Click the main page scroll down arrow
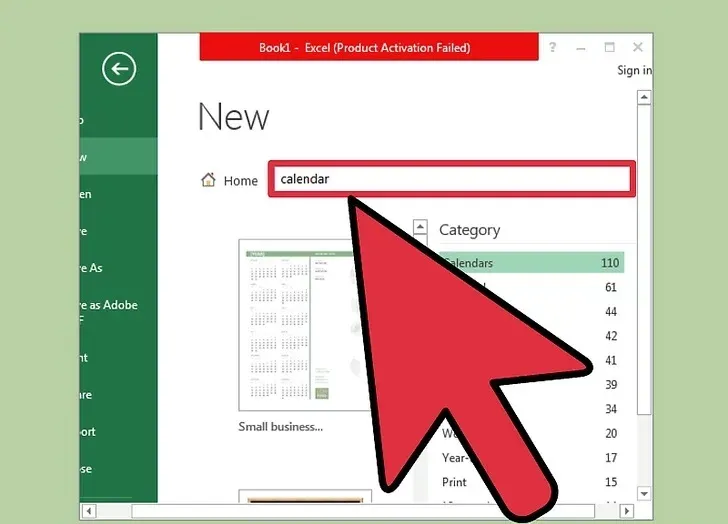The height and width of the screenshot is (524, 728). click(644, 494)
